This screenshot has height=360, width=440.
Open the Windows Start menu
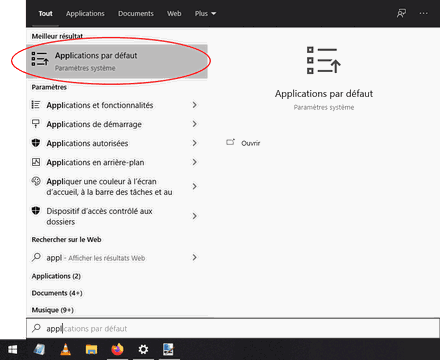click(x=12, y=350)
